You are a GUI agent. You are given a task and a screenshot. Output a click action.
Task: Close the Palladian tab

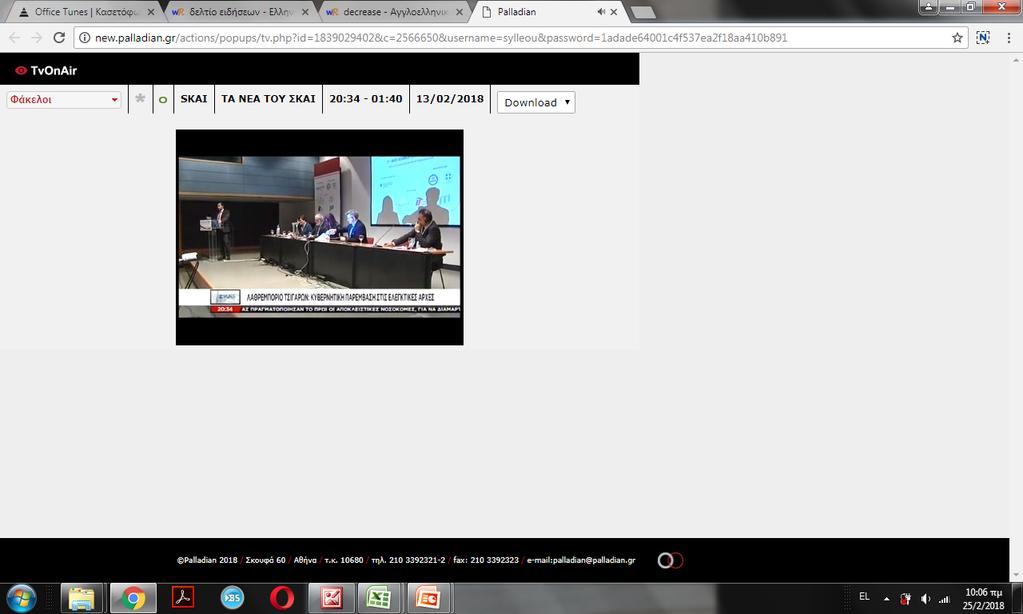click(x=613, y=12)
